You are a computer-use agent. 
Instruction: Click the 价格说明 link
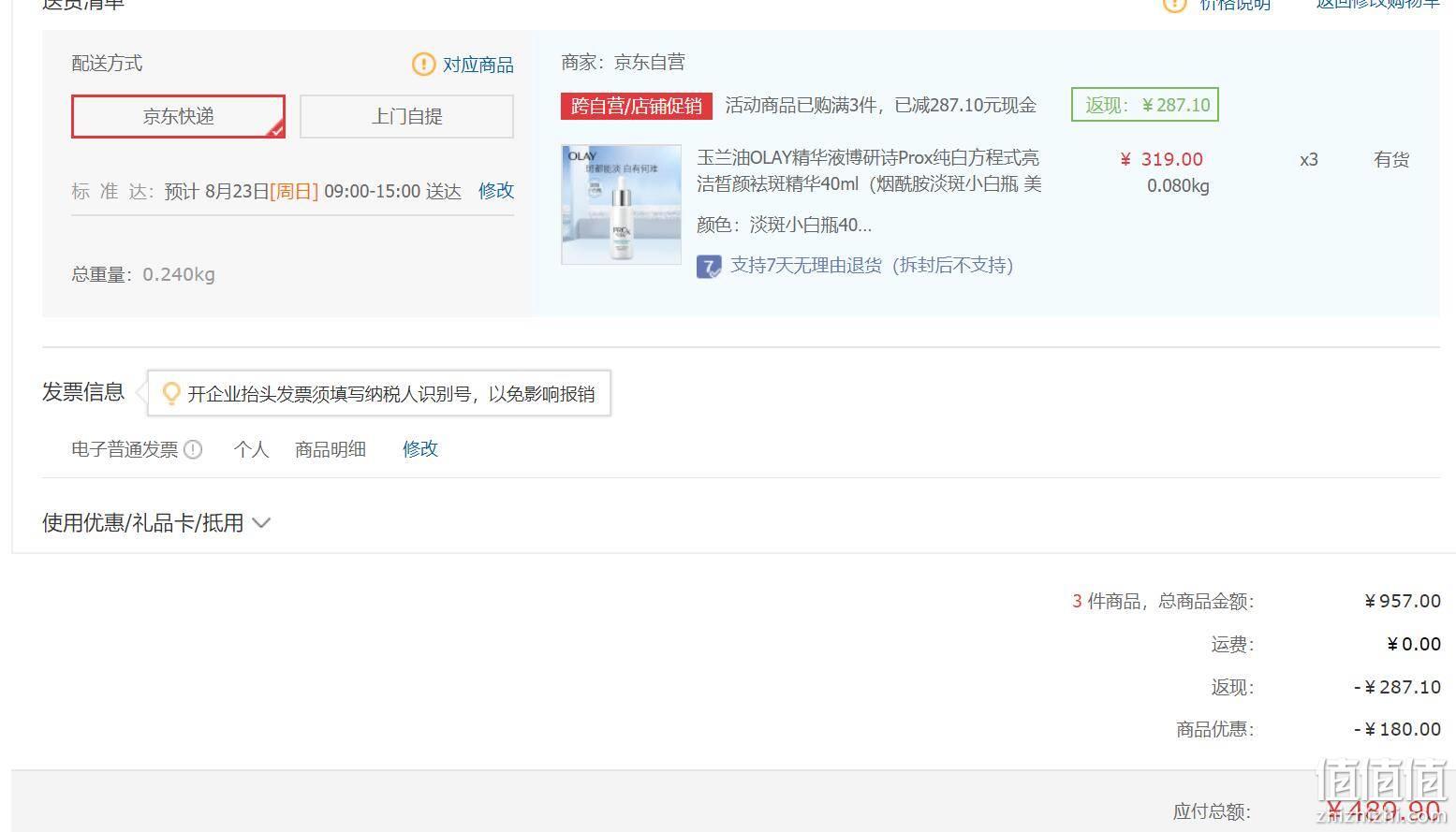click(1235, 5)
